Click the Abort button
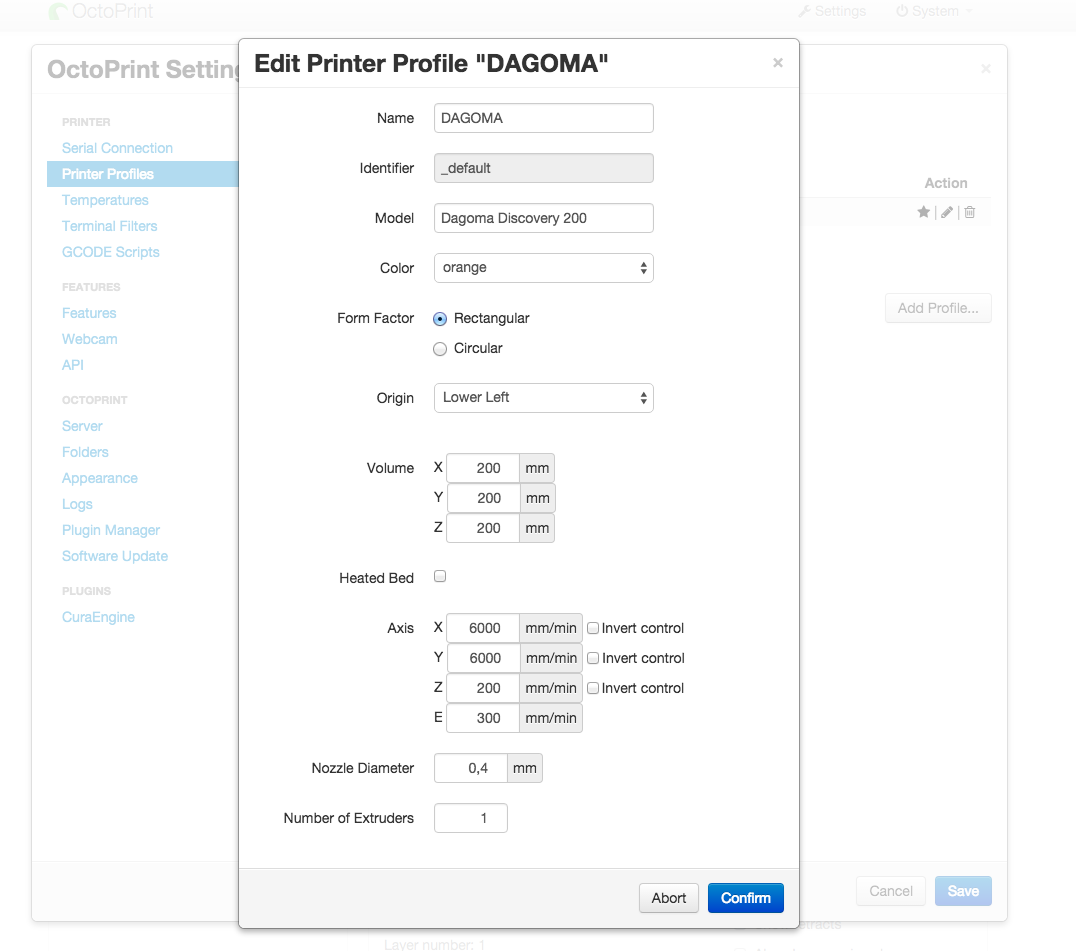The height and width of the screenshot is (951, 1076). point(668,898)
